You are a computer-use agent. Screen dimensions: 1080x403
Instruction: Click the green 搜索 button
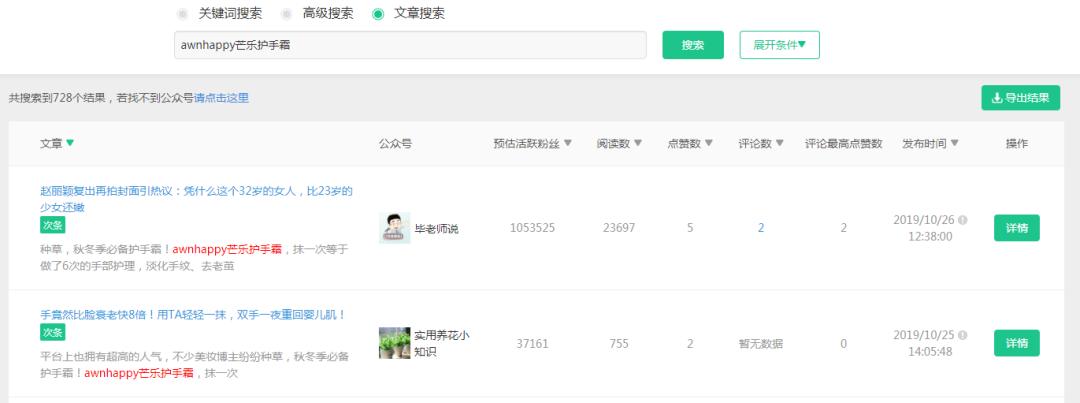point(693,45)
